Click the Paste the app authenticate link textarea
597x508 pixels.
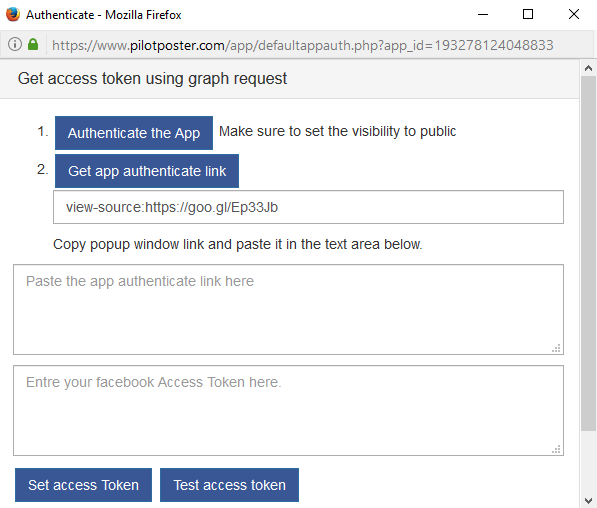(288, 310)
